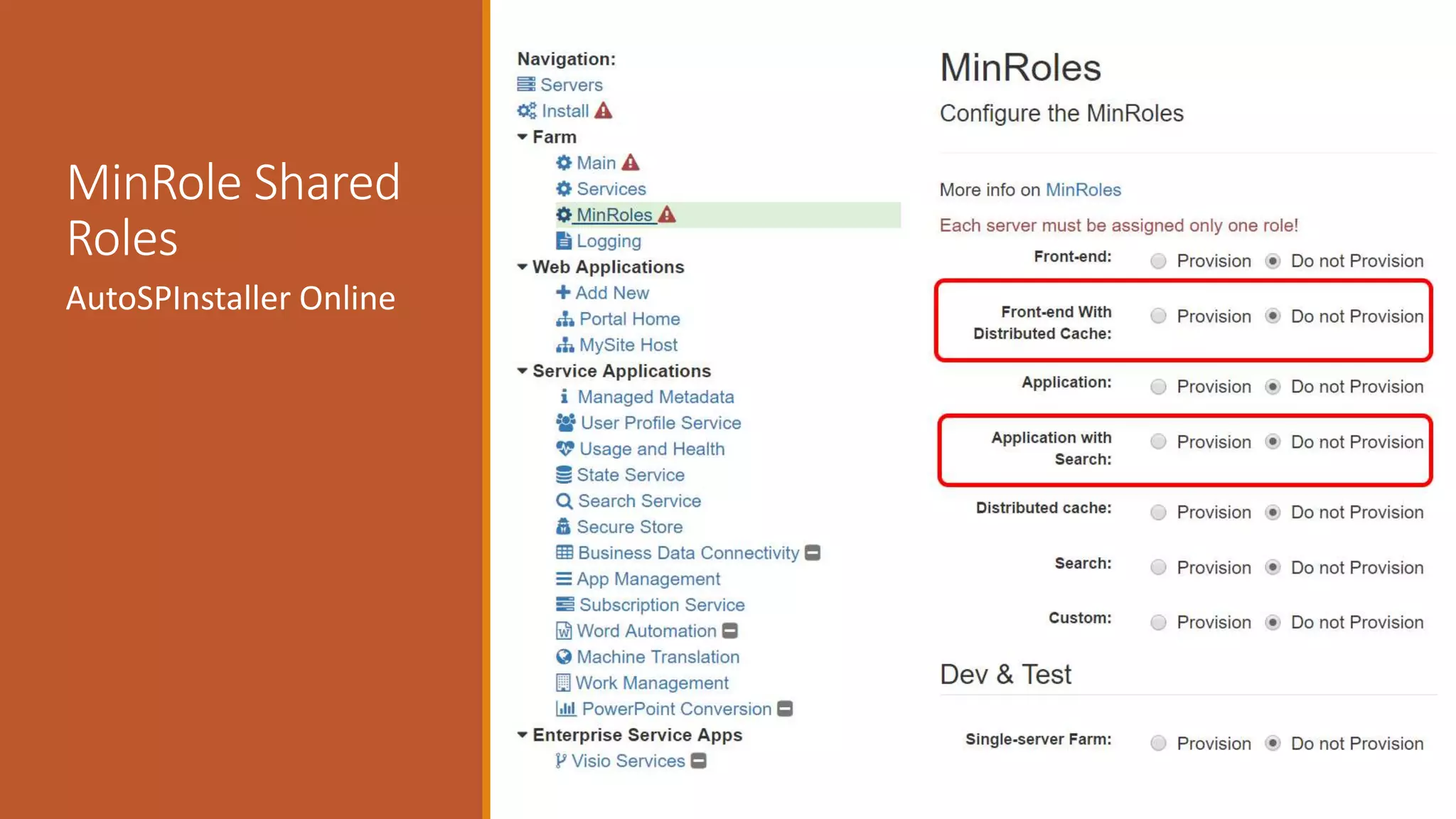Click the sitemap icon beside Portal Home
This screenshot has height=819, width=1456.
pyautogui.click(x=565, y=318)
